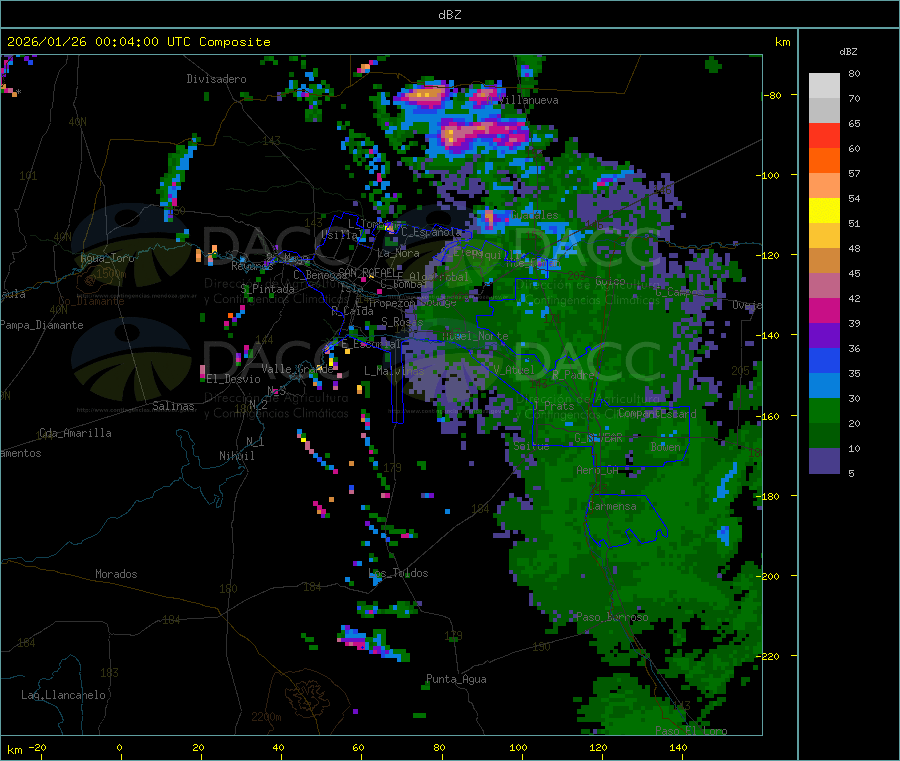The width and height of the screenshot is (900, 761).
Task: Click the timestamp '2026/01/26 00:04:00 UTC Composite'
Action: [138, 42]
